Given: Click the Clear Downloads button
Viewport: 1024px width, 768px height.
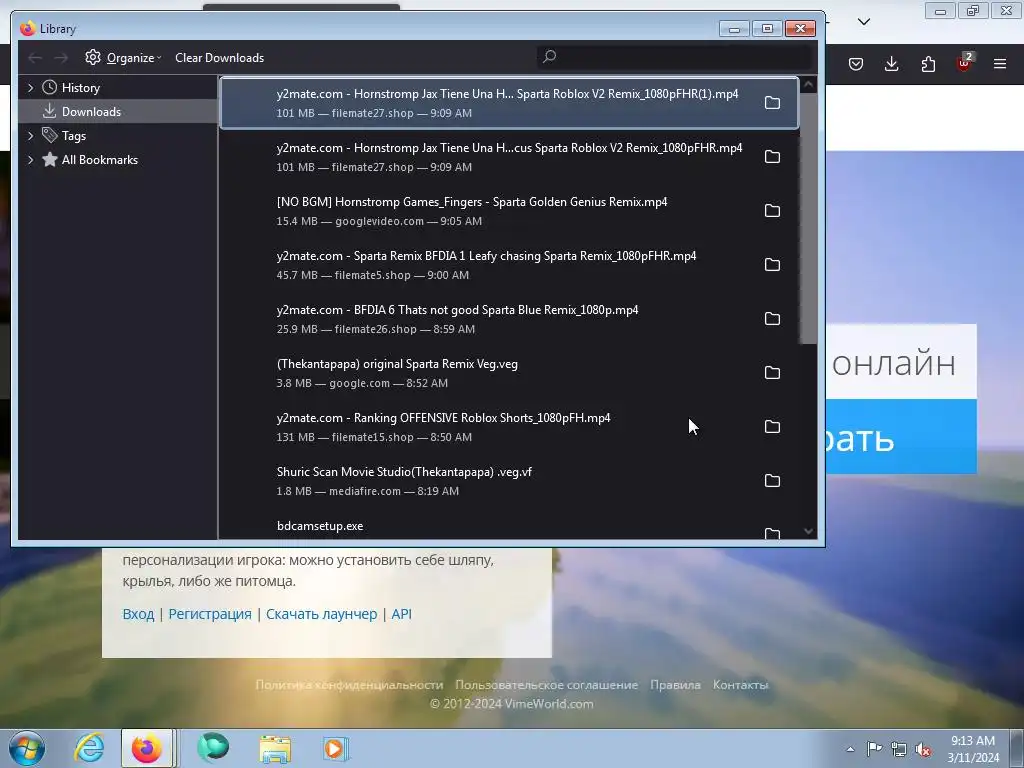Looking at the screenshot, I should tap(219, 58).
